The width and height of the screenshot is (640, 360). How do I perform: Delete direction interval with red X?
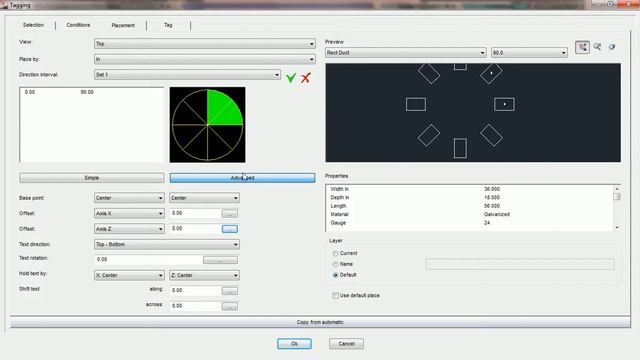point(305,78)
